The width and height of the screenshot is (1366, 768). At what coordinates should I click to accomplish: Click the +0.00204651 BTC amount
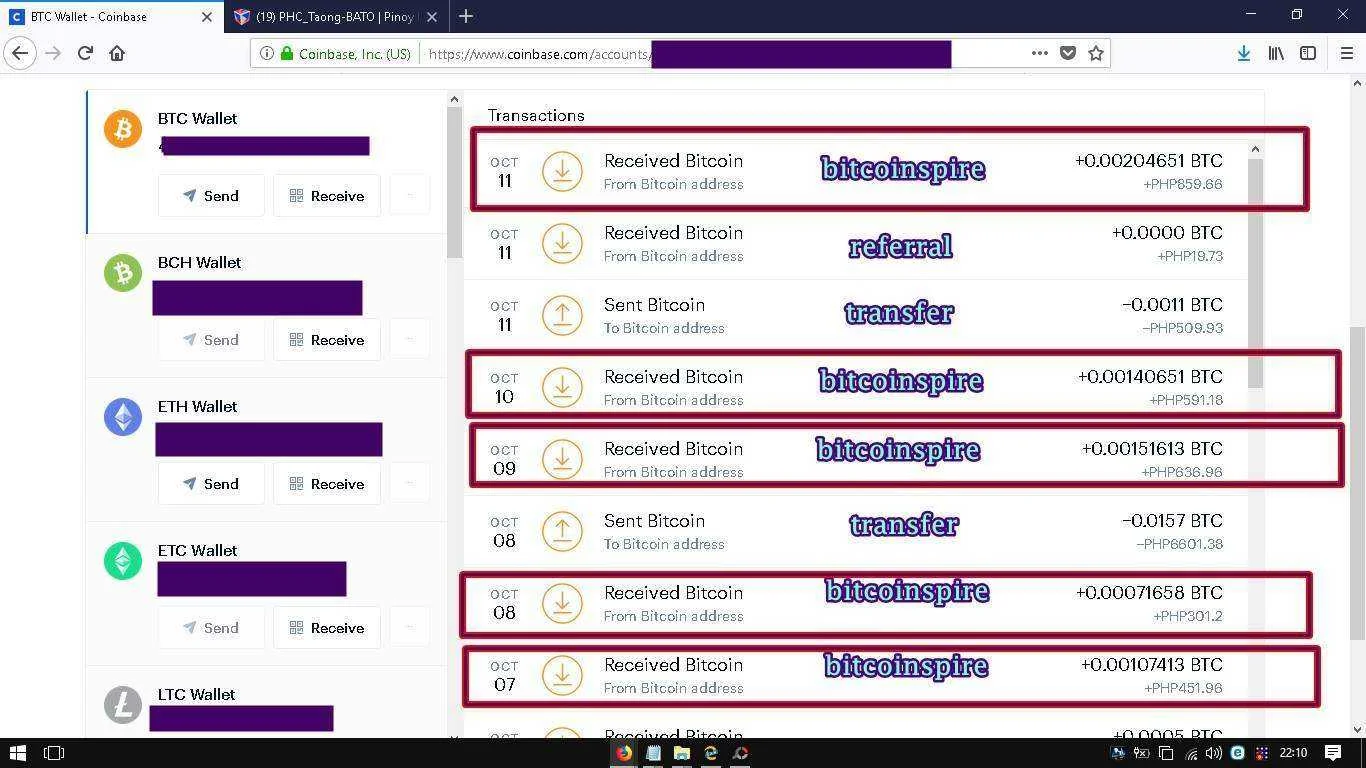(1149, 160)
